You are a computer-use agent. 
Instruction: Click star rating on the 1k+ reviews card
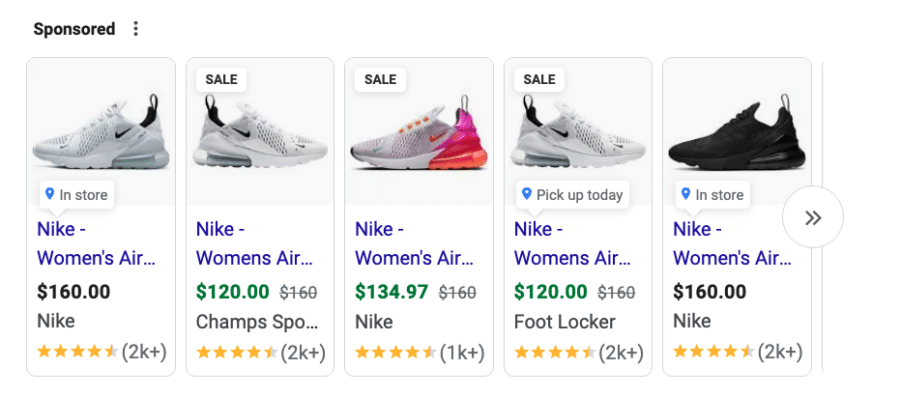[x=395, y=352]
